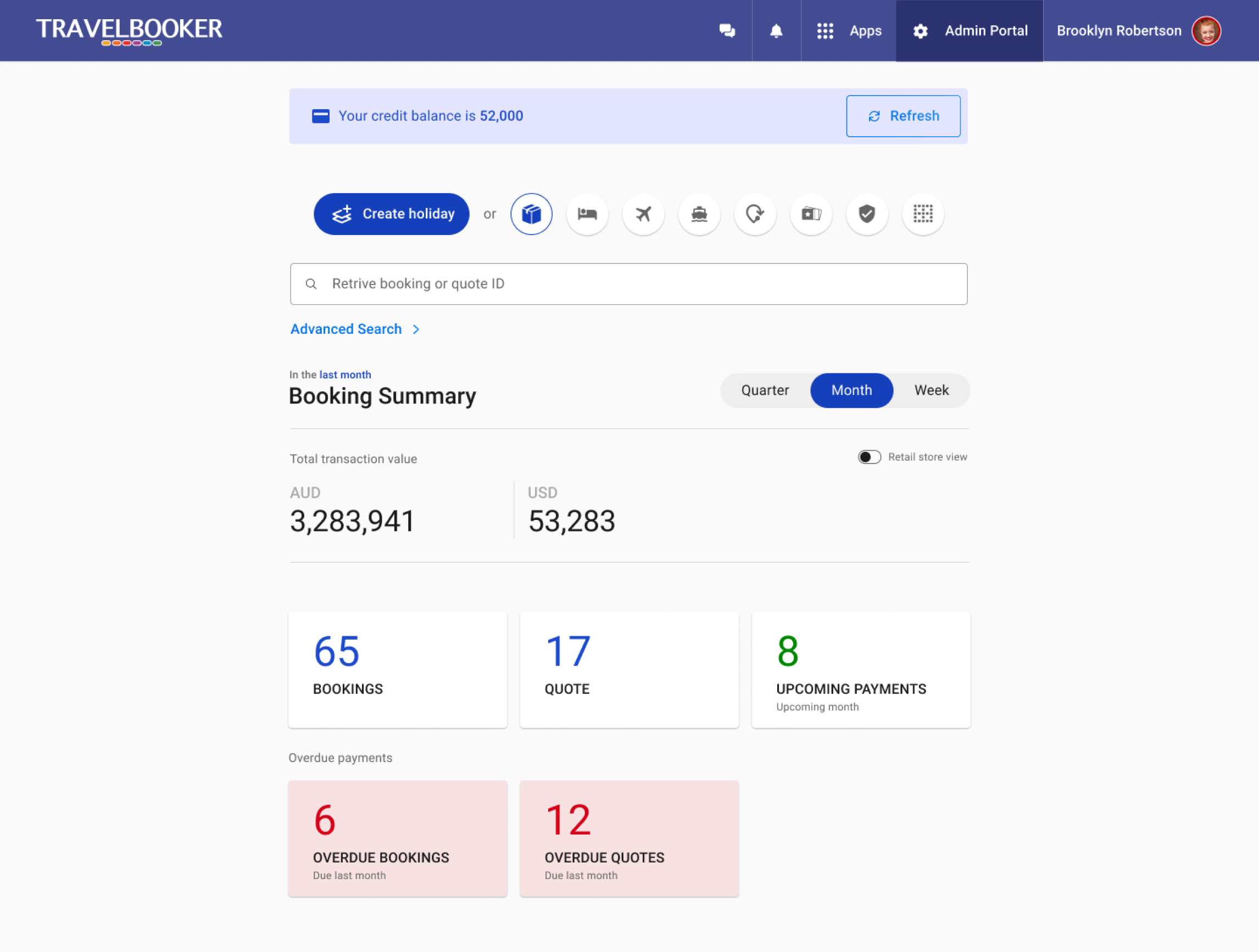Viewport: 1259px width, 952px height.
Task: Expand Advanced Search chevron
Action: [x=416, y=329]
